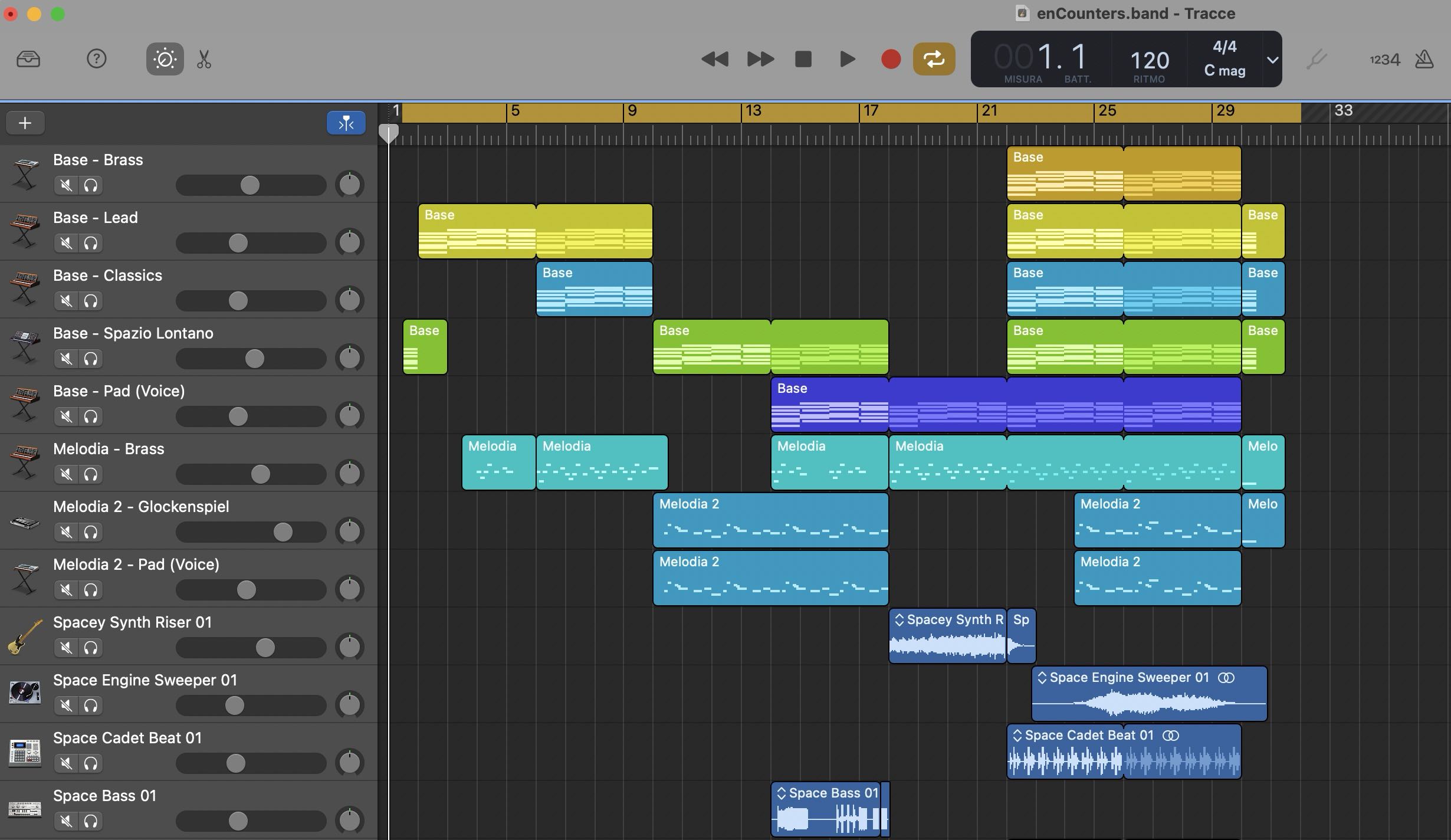Toggle the blue Catch playhead button
Image resolution: width=1451 pixels, height=840 pixels.
pos(346,123)
